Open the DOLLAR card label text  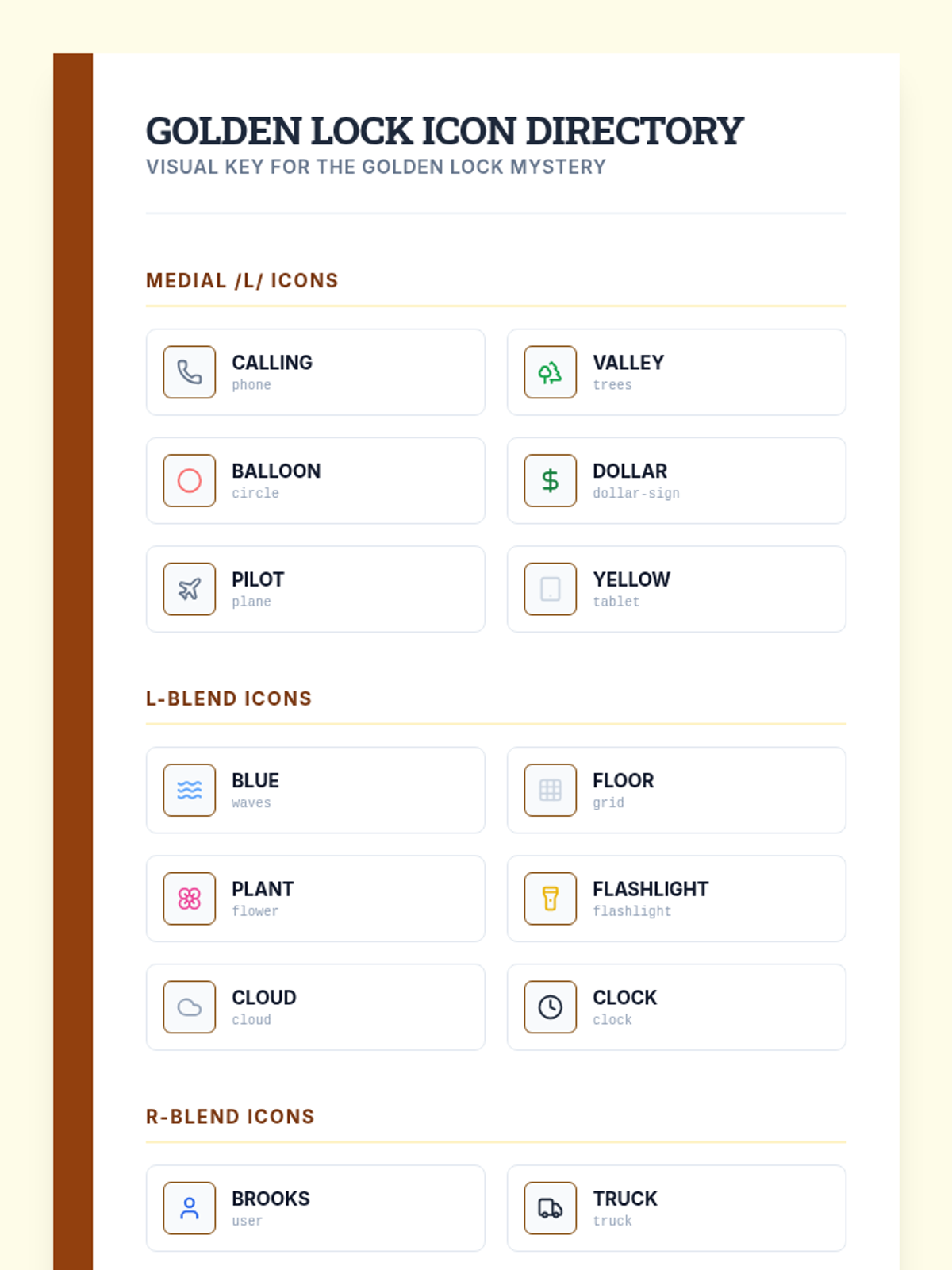[630, 471]
